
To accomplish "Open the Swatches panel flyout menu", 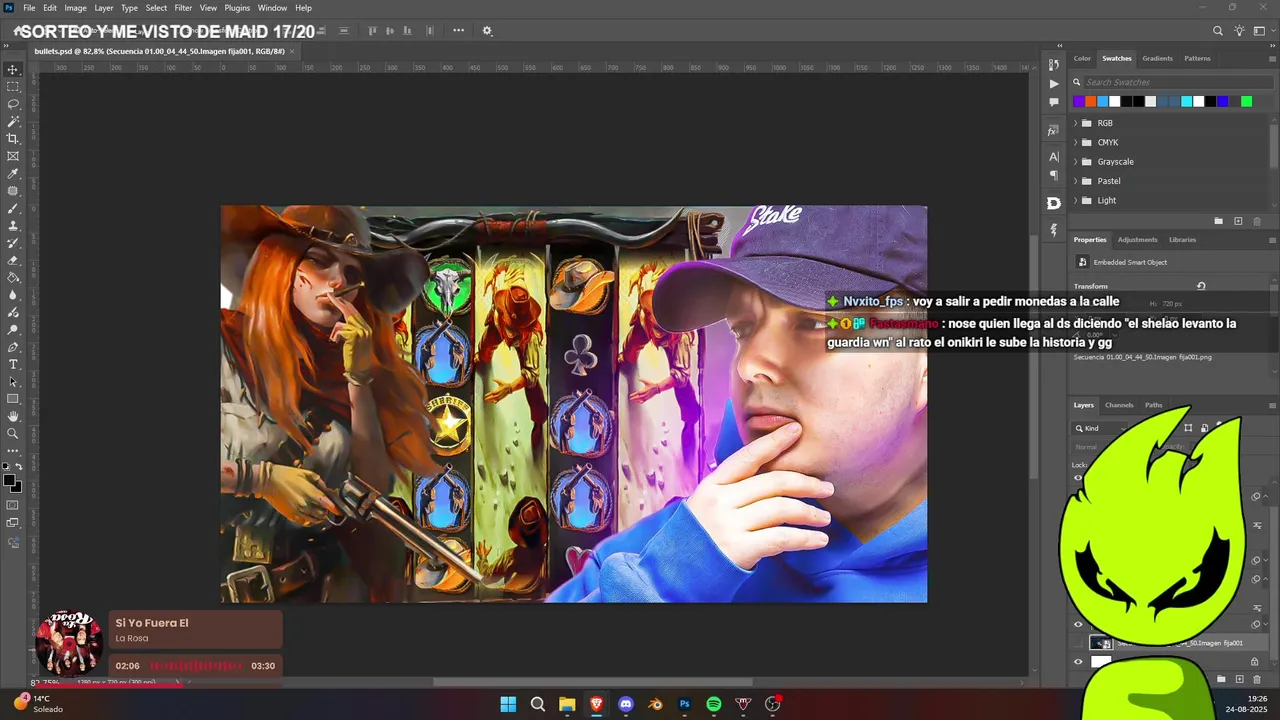I will pos(1272,58).
